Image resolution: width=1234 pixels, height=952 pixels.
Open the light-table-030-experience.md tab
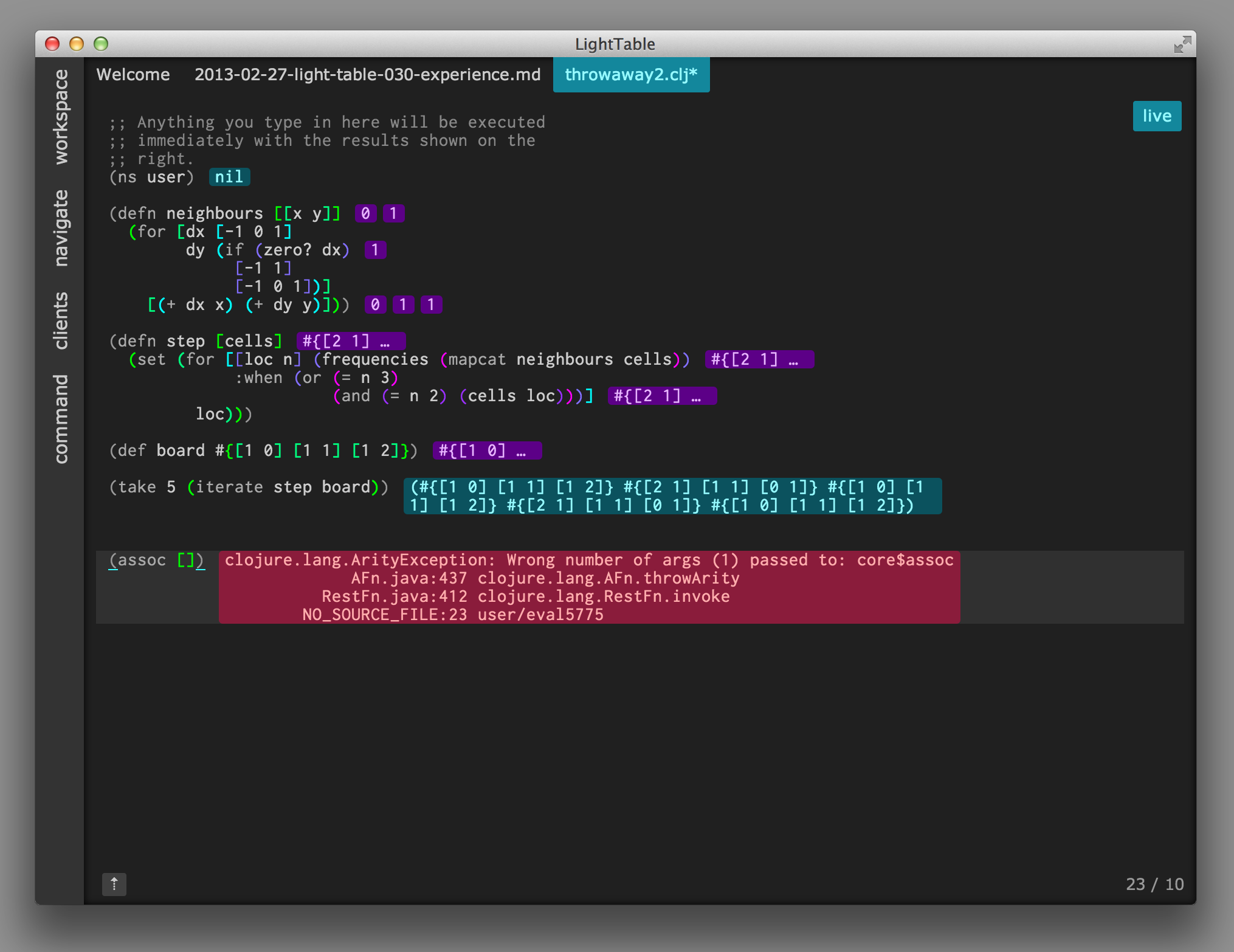[367, 75]
